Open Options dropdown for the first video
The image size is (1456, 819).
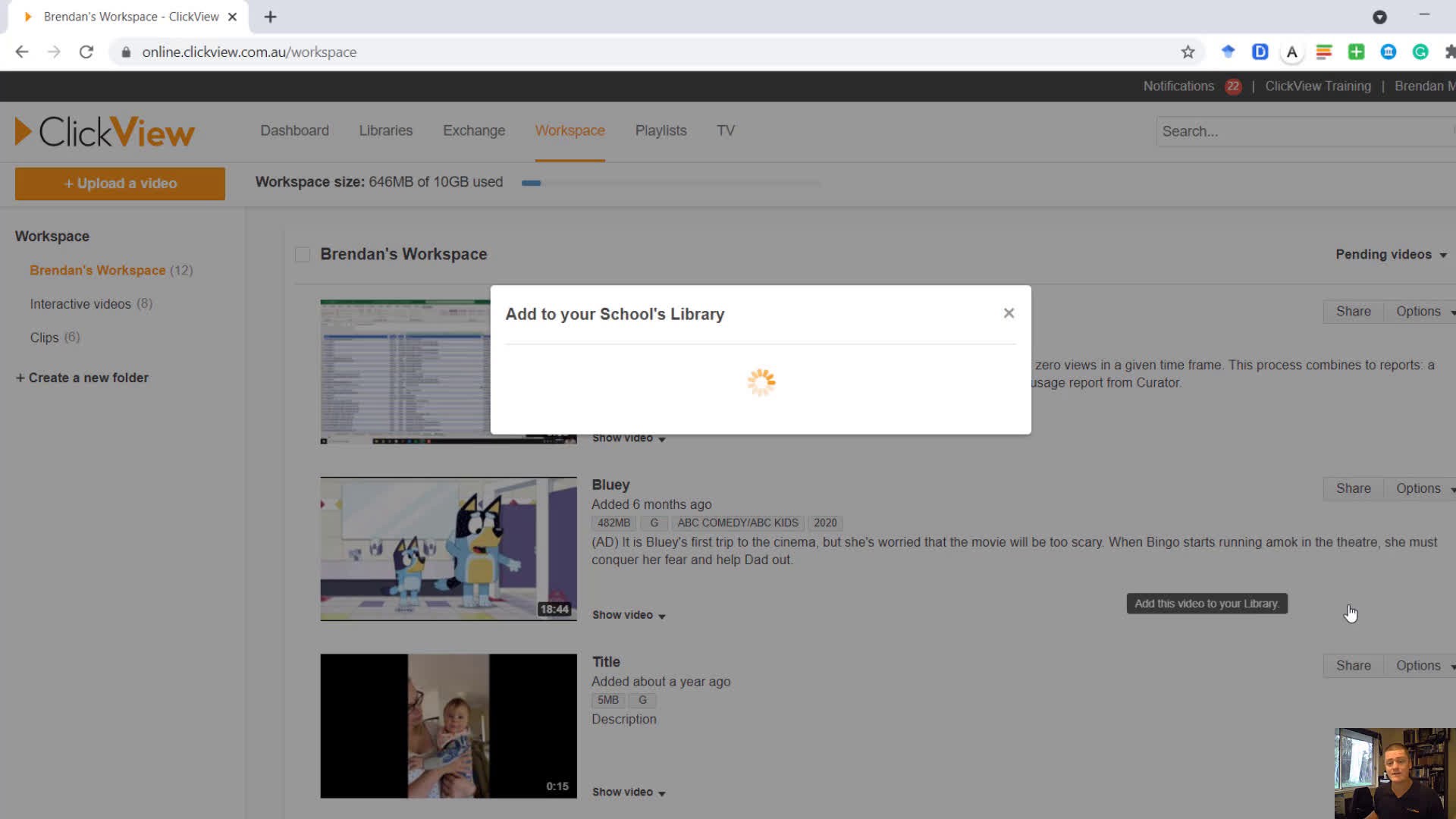point(1420,312)
